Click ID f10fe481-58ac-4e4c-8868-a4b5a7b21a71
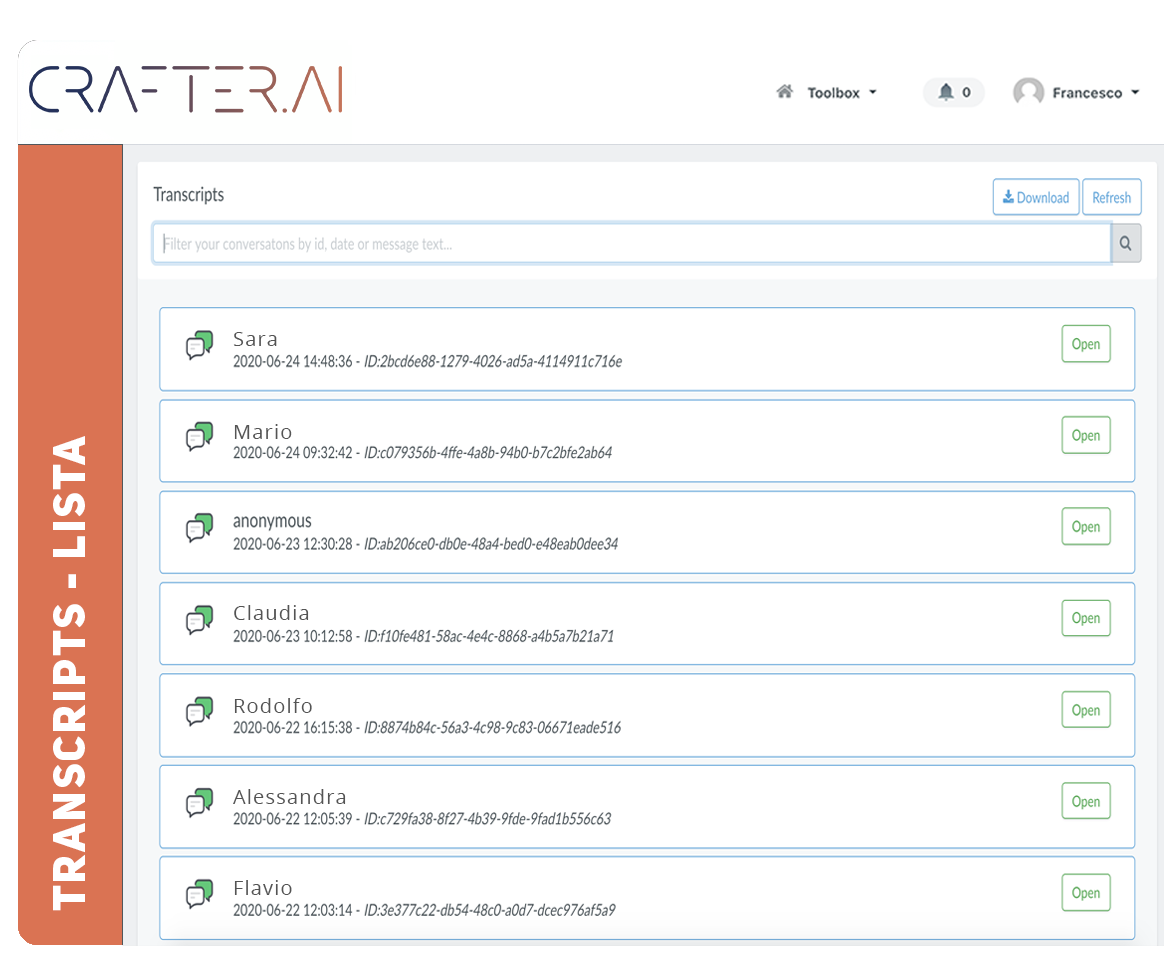 (488, 636)
